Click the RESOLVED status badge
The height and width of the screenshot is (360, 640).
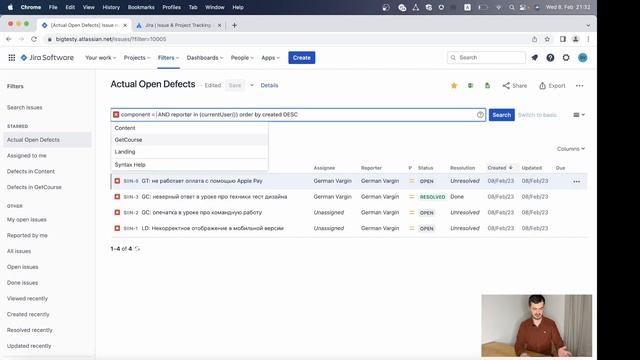432,197
